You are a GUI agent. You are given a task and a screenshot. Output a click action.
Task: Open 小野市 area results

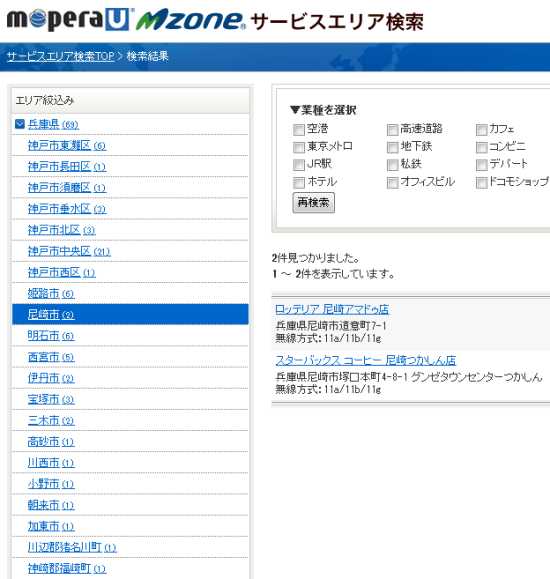[x=51, y=484]
